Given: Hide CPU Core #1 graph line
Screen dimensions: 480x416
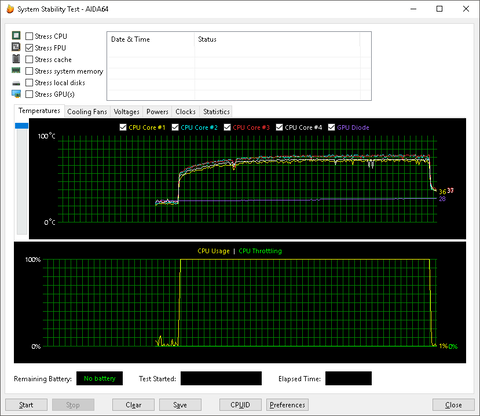Looking at the screenshot, I should point(123,127).
